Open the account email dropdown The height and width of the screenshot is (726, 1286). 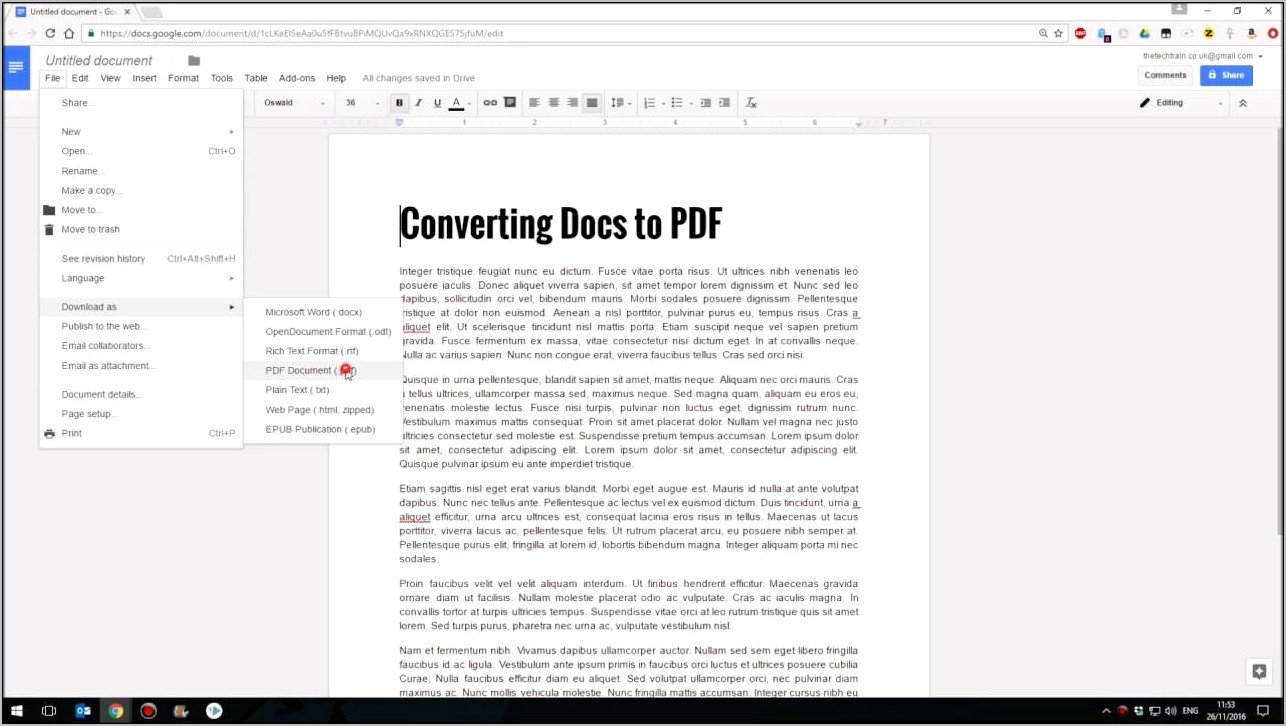(x=1203, y=56)
